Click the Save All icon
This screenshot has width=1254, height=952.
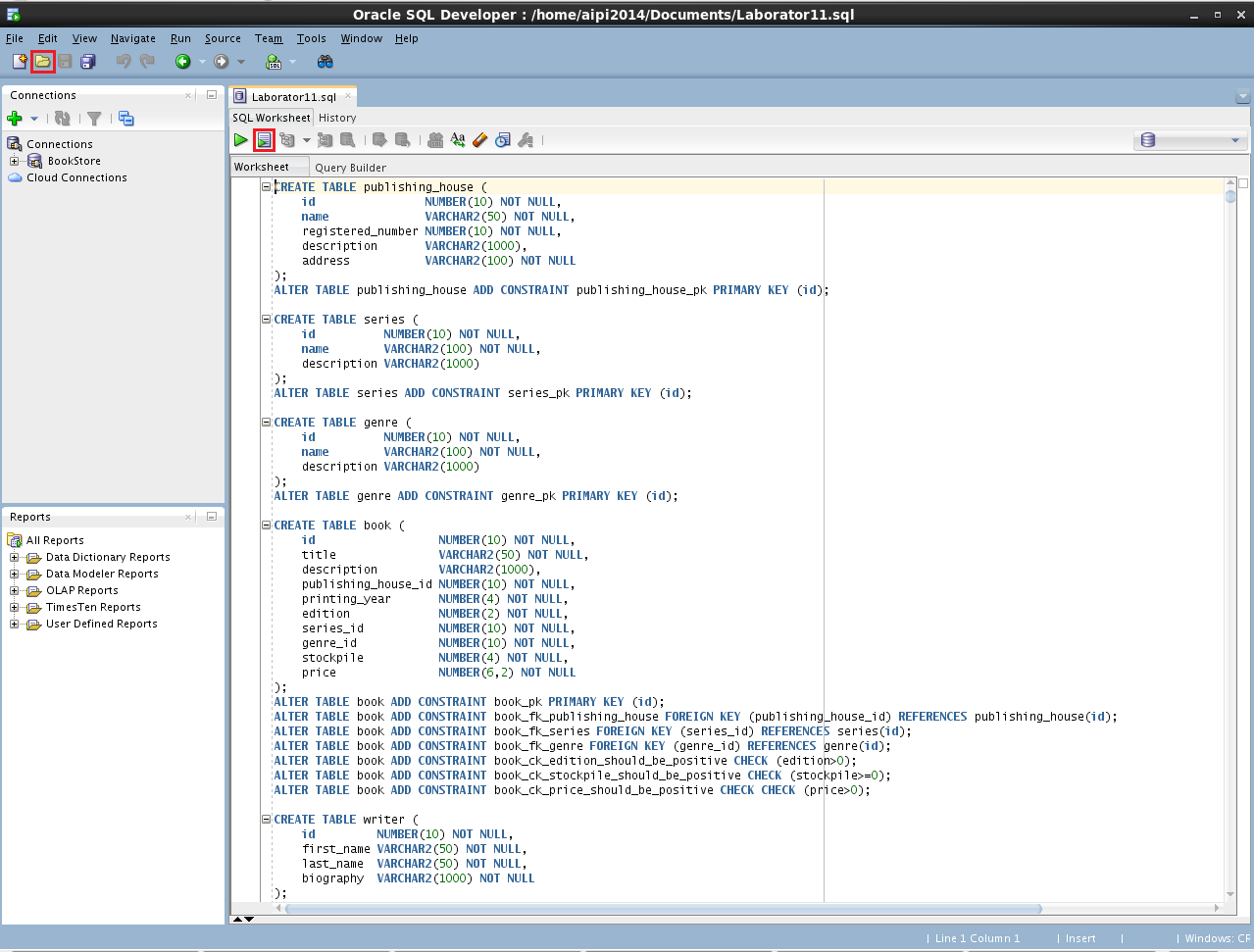(x=87, y=62)
